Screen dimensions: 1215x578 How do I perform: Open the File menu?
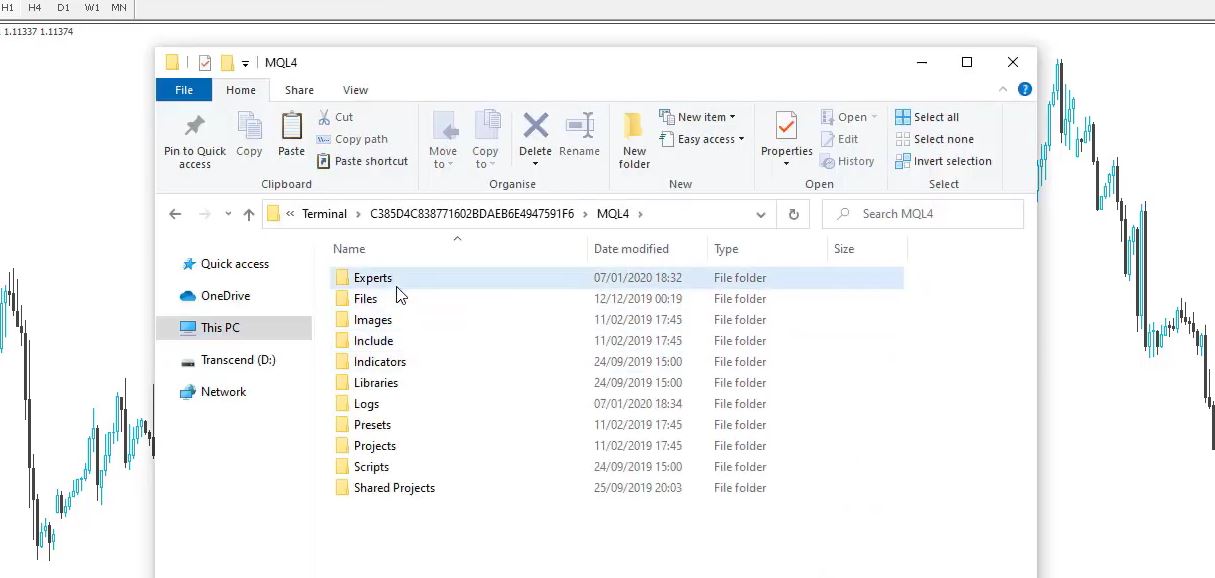tap(184, 90)
